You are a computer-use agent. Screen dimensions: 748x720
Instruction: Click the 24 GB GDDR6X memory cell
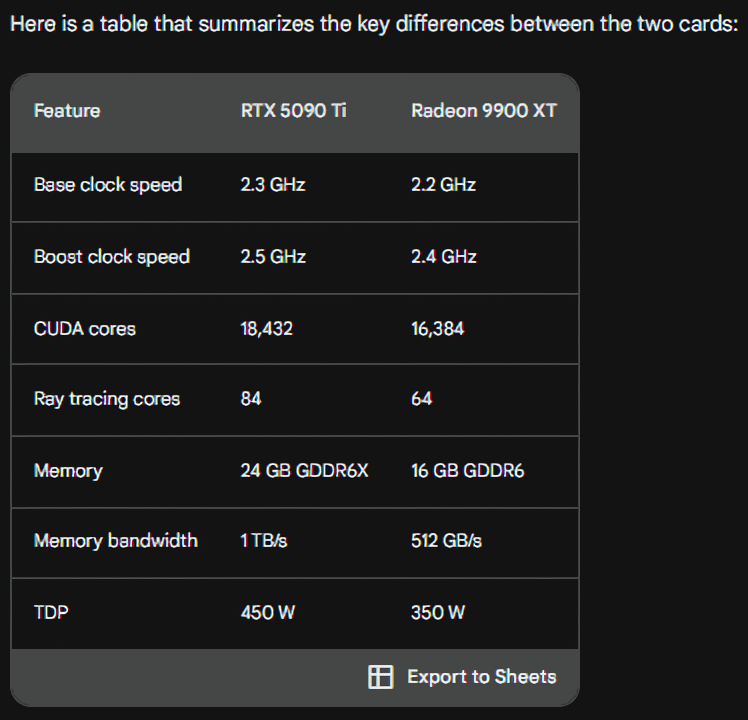click(x=304, y=471)
